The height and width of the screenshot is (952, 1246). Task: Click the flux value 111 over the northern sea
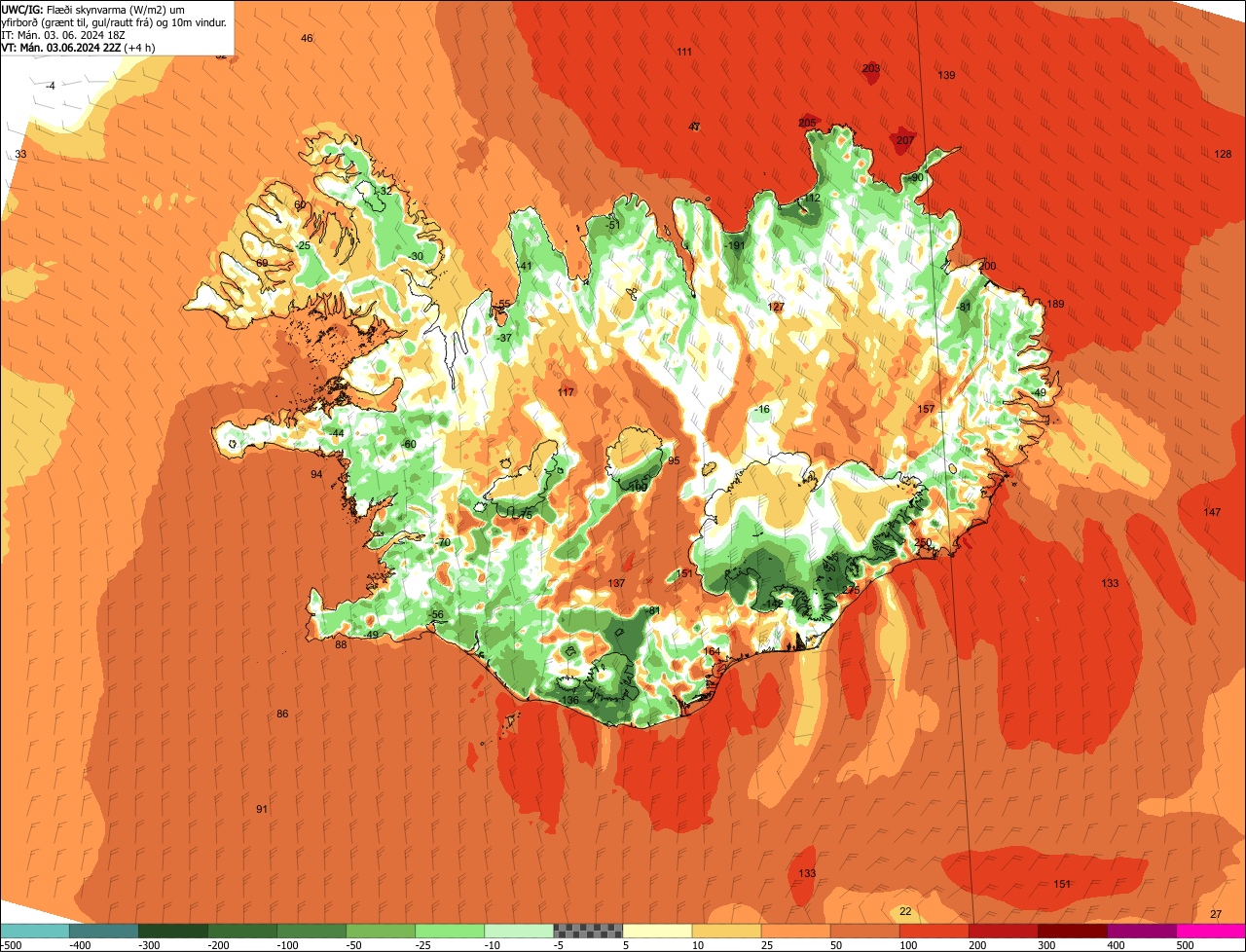(x=684, y=52)
